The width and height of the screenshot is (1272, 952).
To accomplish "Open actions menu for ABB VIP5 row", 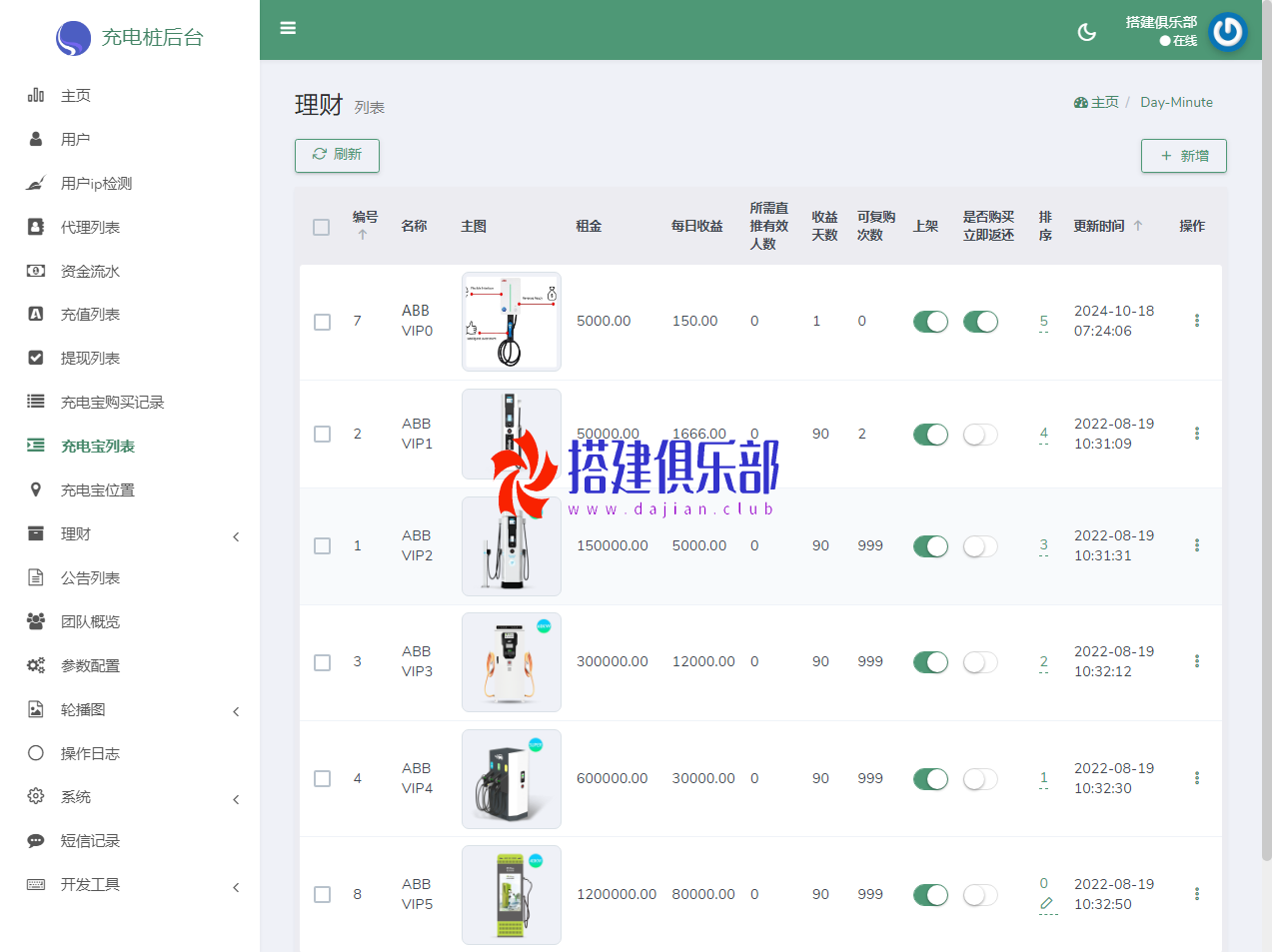I will [x=1197, y=894].
